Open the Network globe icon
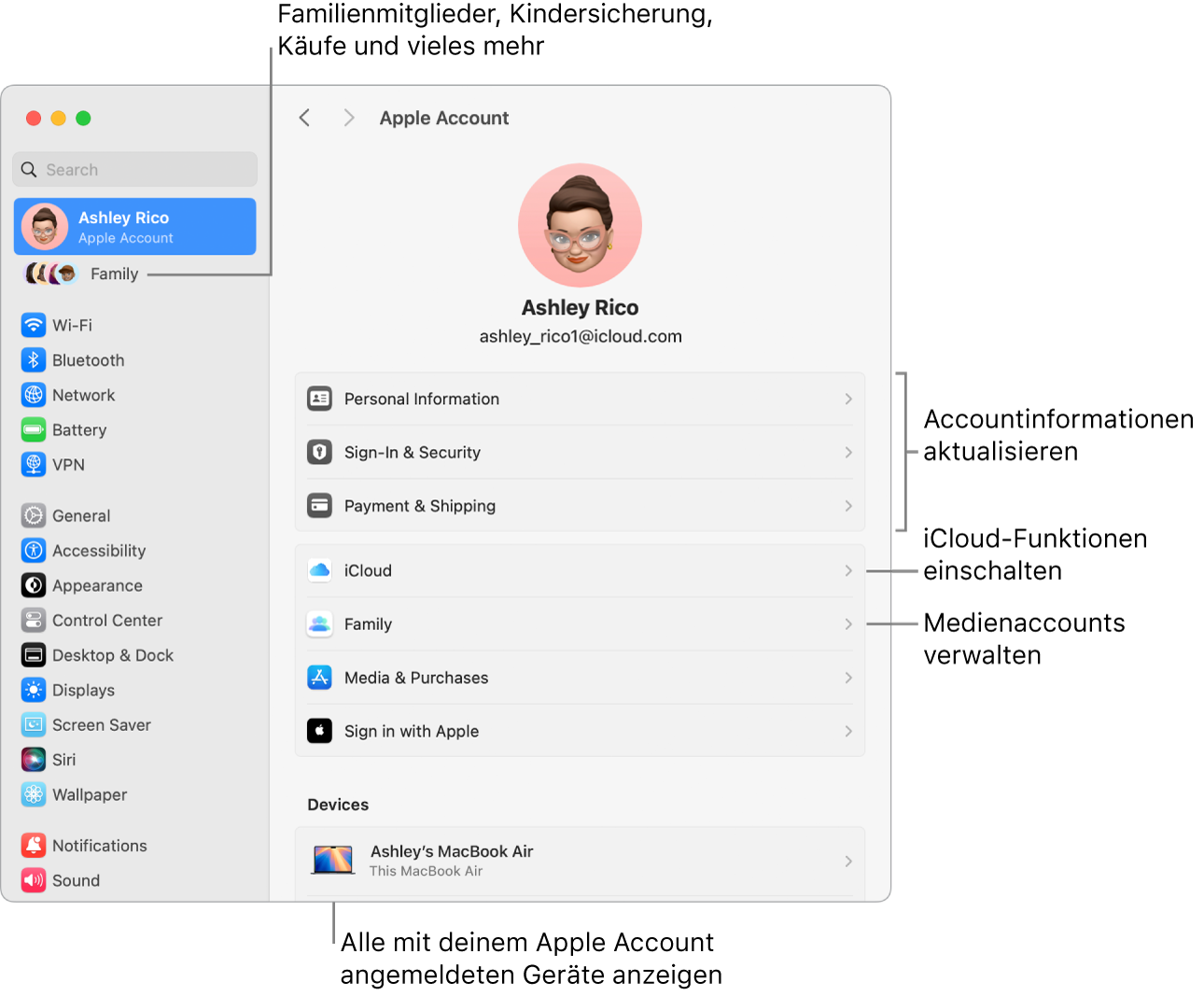Screen dimensions: 1204x996 34,395
